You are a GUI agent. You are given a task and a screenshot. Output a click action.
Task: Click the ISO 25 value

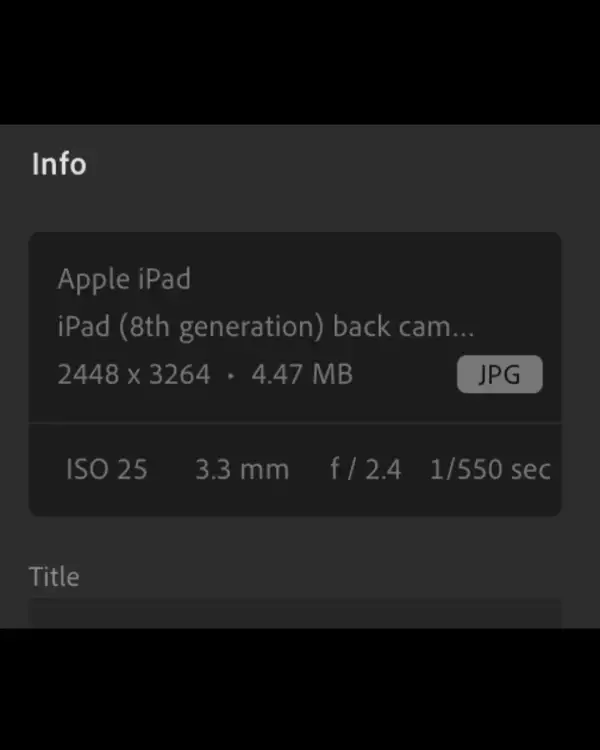tap(106, 469)
